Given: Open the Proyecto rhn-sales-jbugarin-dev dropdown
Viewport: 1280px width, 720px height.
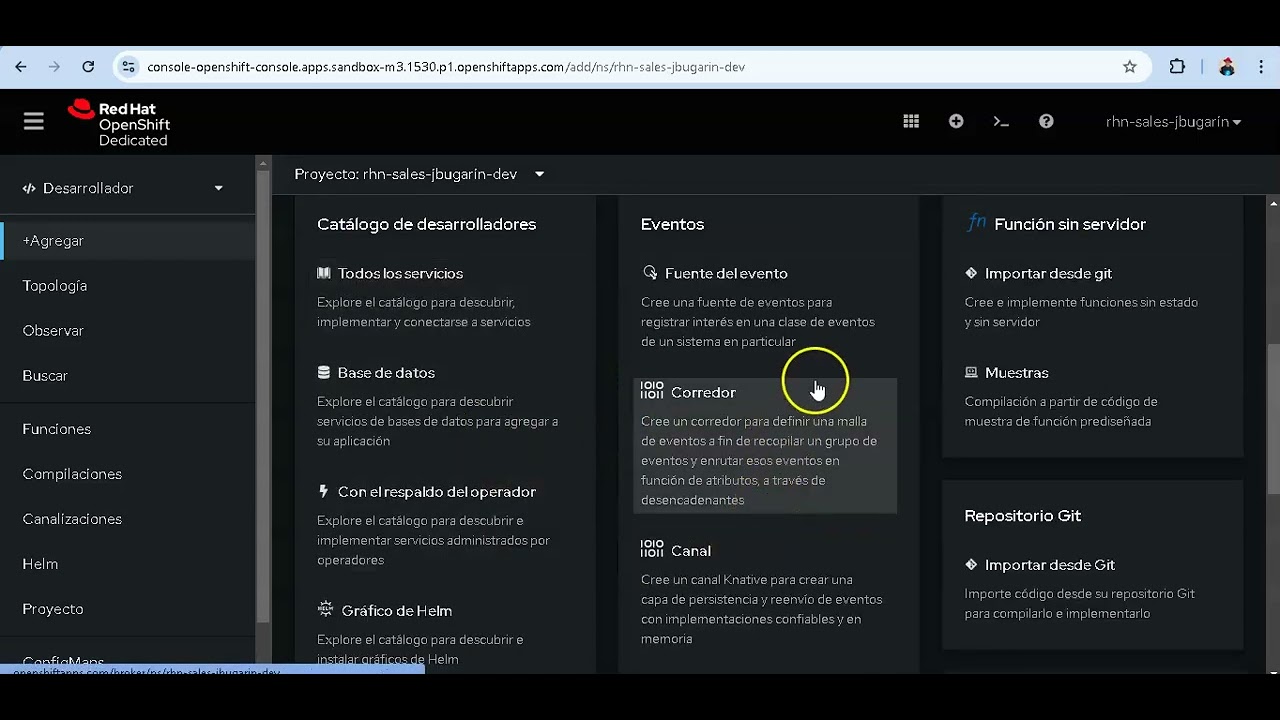Looking at the screenshot, I should 420,174.
